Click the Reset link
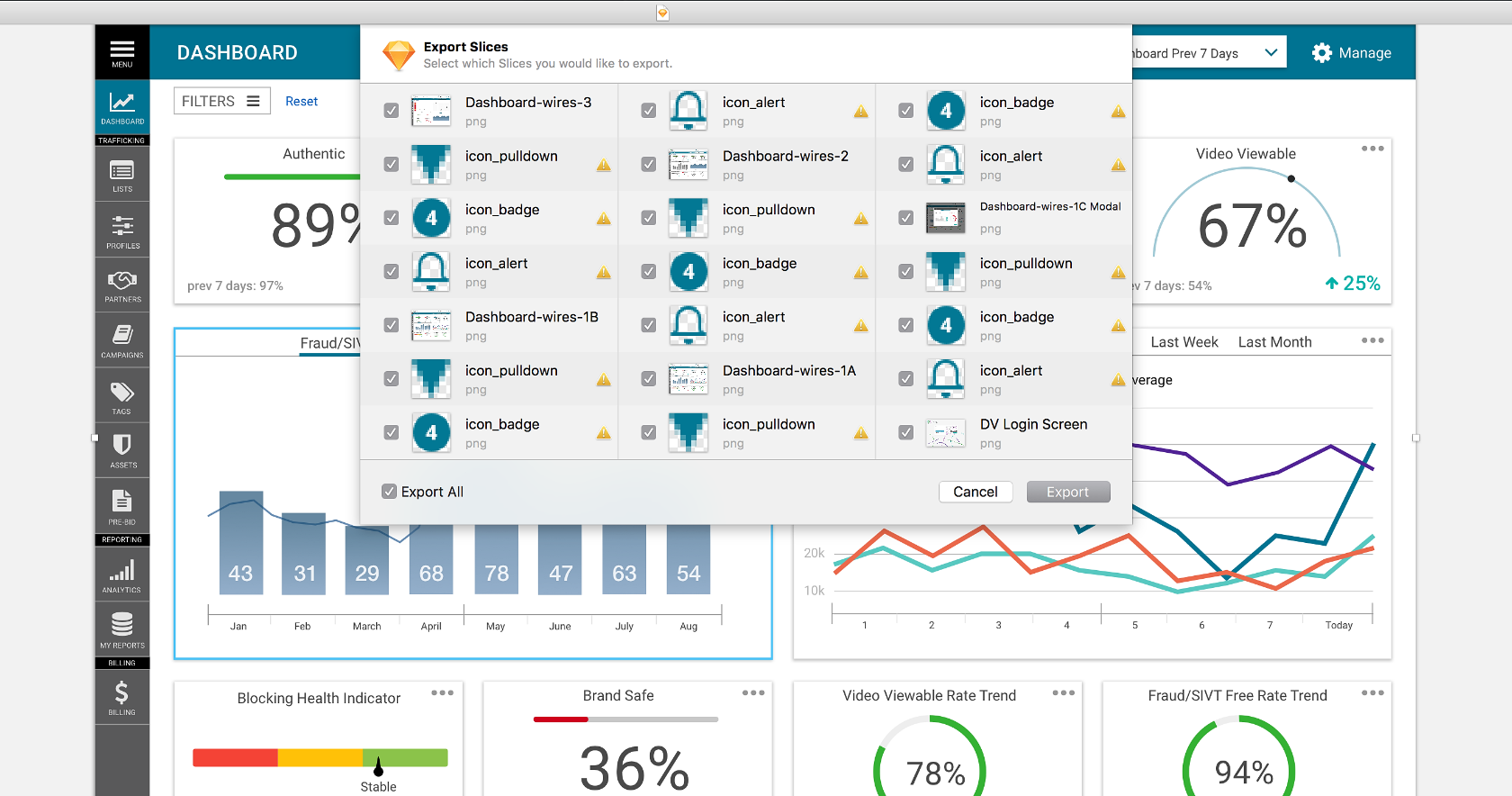Screen dimensions: 1512x796 [x=301, y=102]
